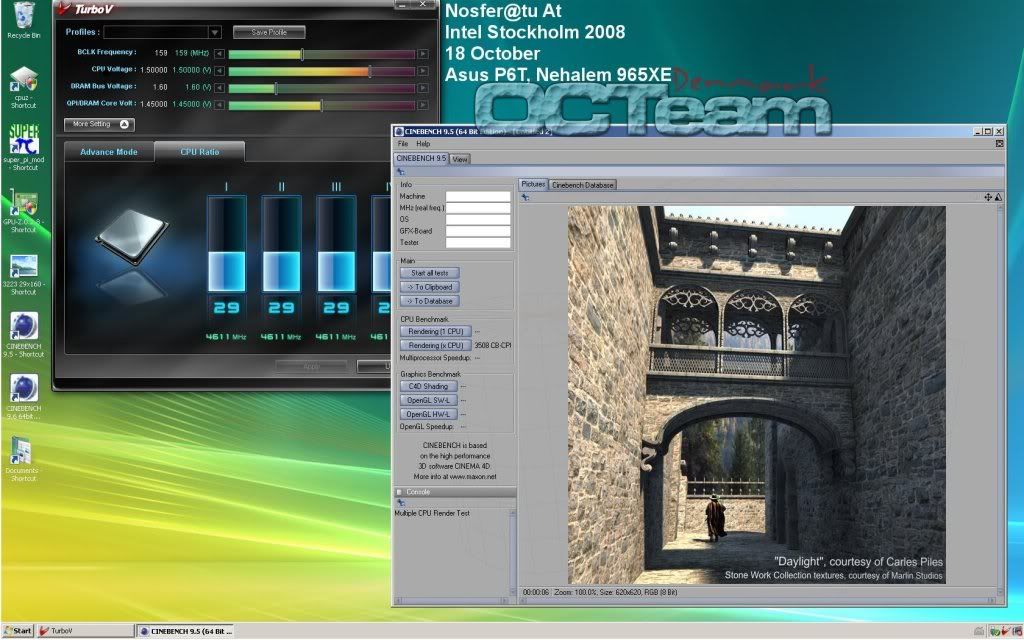The height and width of the screenshot is (640, 1024).
Task: Click the Pictures panel pin icon
Action: click(525, 197)
